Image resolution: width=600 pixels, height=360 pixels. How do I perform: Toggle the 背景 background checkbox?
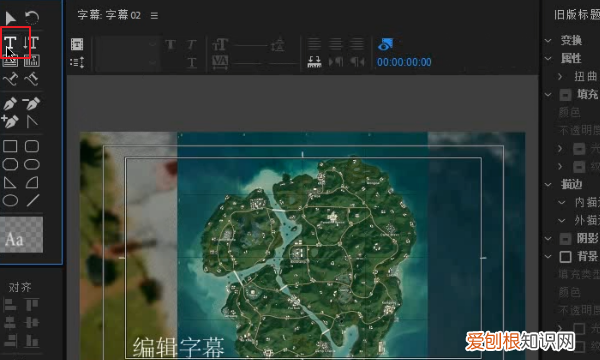[565, 257]
